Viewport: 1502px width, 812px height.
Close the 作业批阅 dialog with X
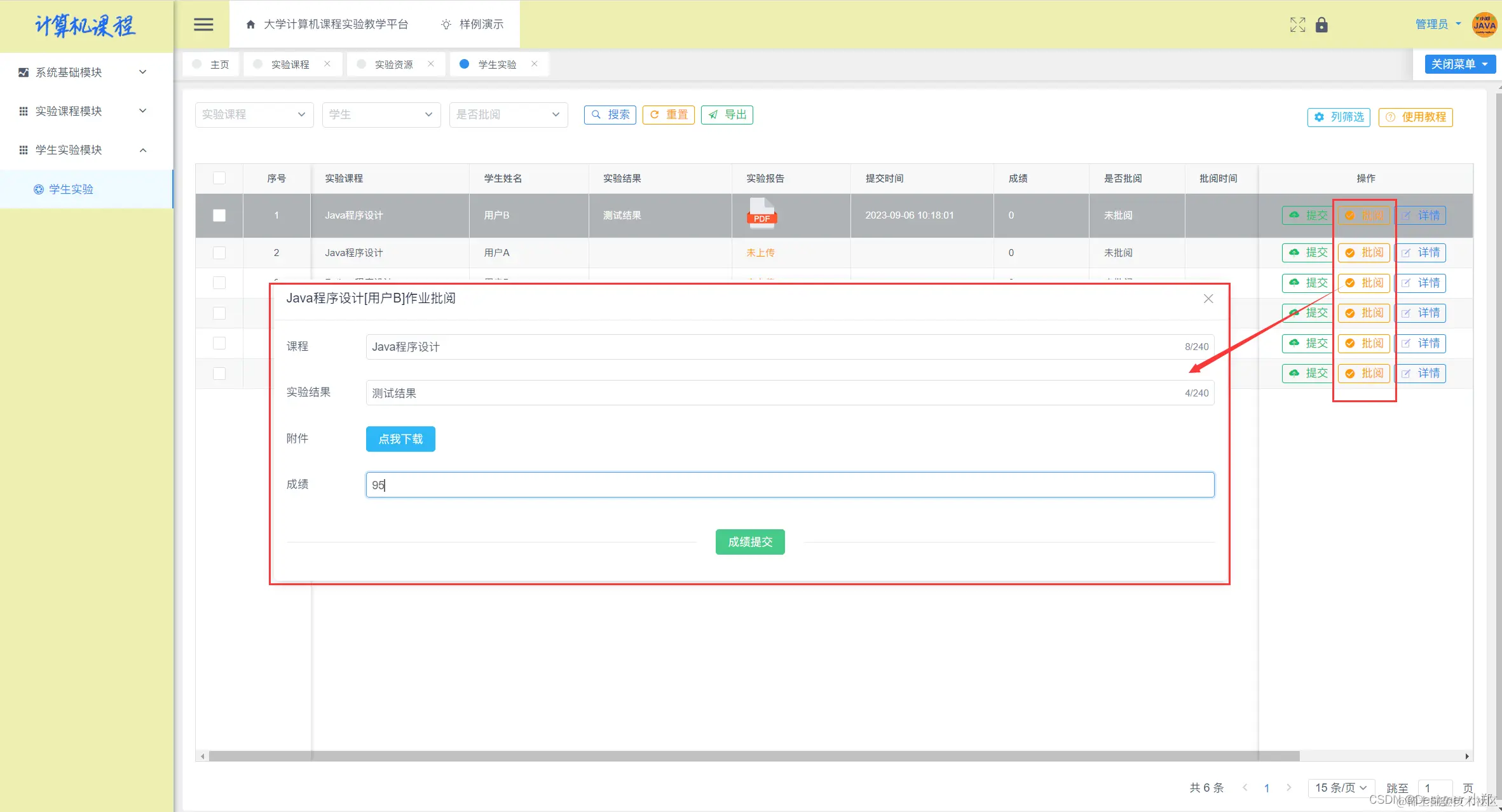[x=1208, y=299]
